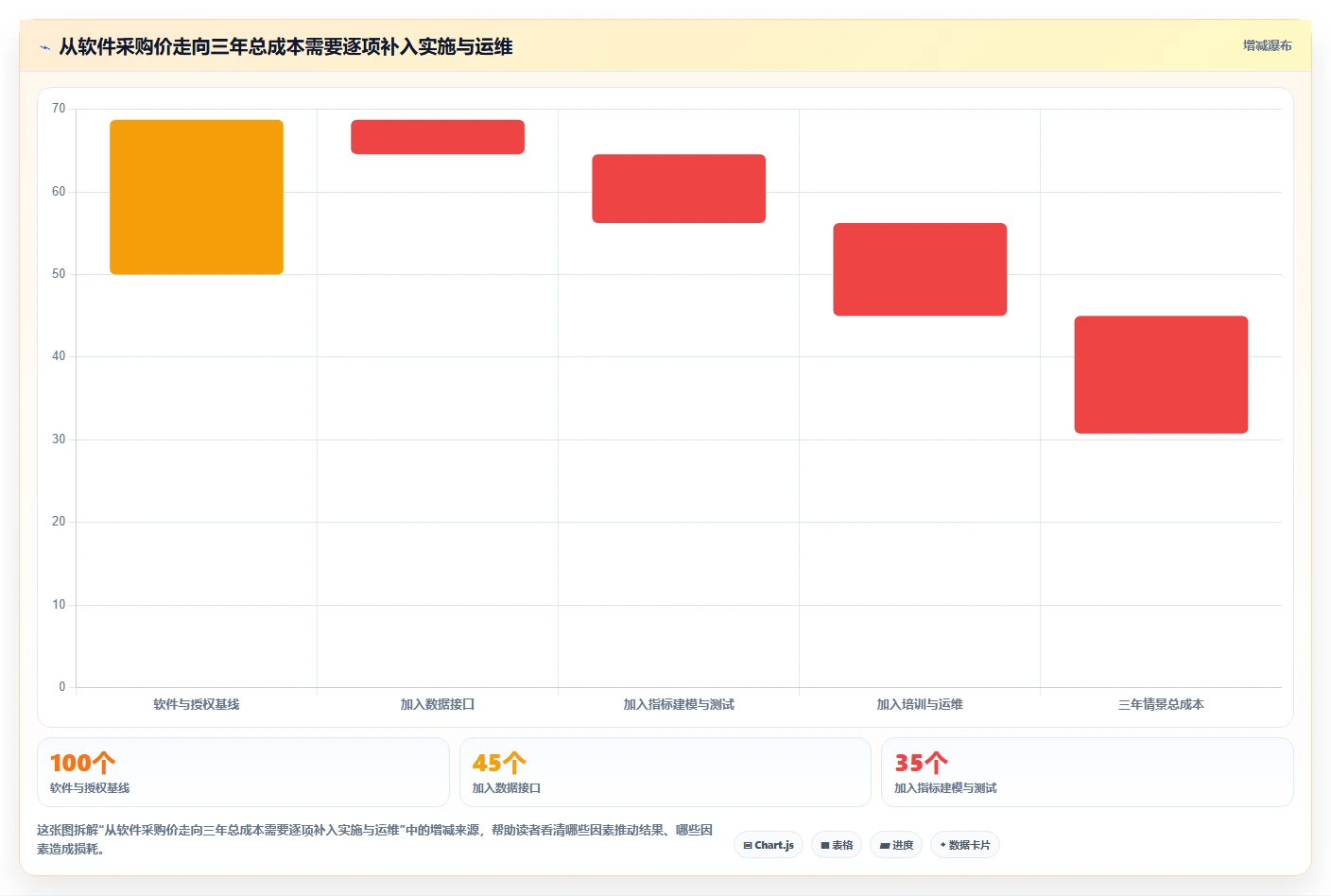Open the 100个 data card
Image resolution: width=1331 pixels, height=896 pixels.
243,772
